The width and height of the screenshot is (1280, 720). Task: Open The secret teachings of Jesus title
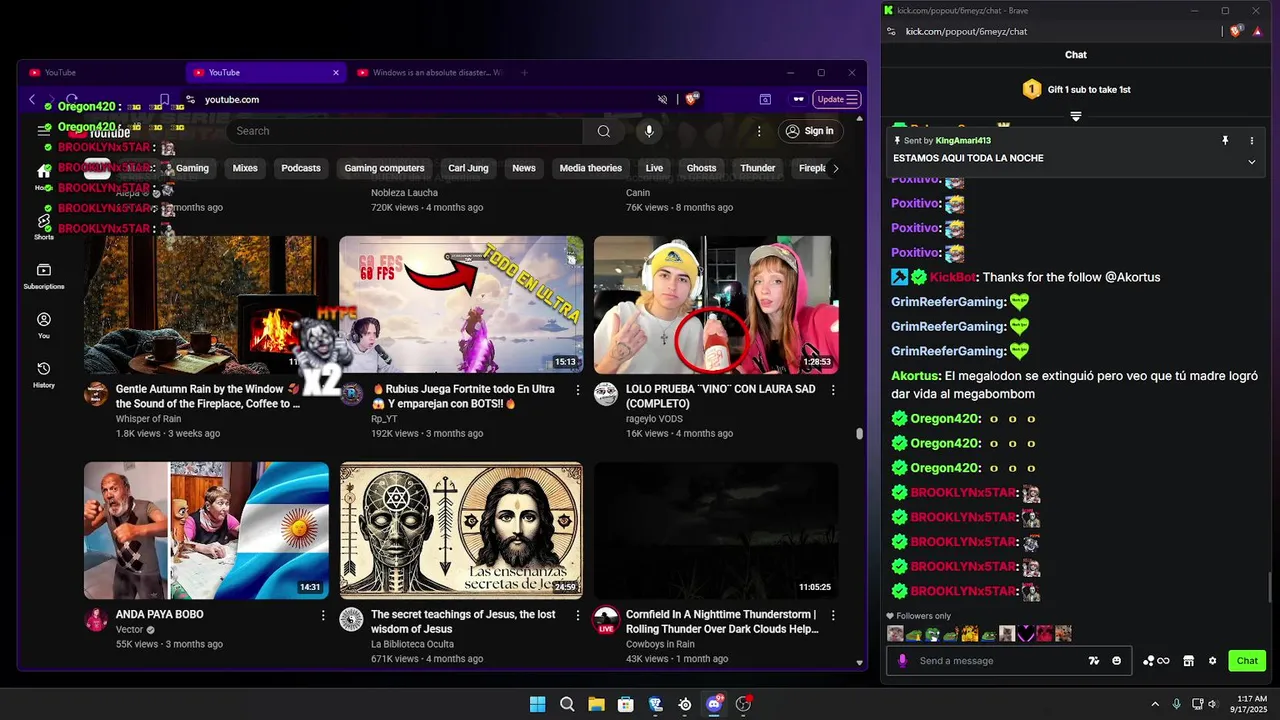tap(463, 621)
